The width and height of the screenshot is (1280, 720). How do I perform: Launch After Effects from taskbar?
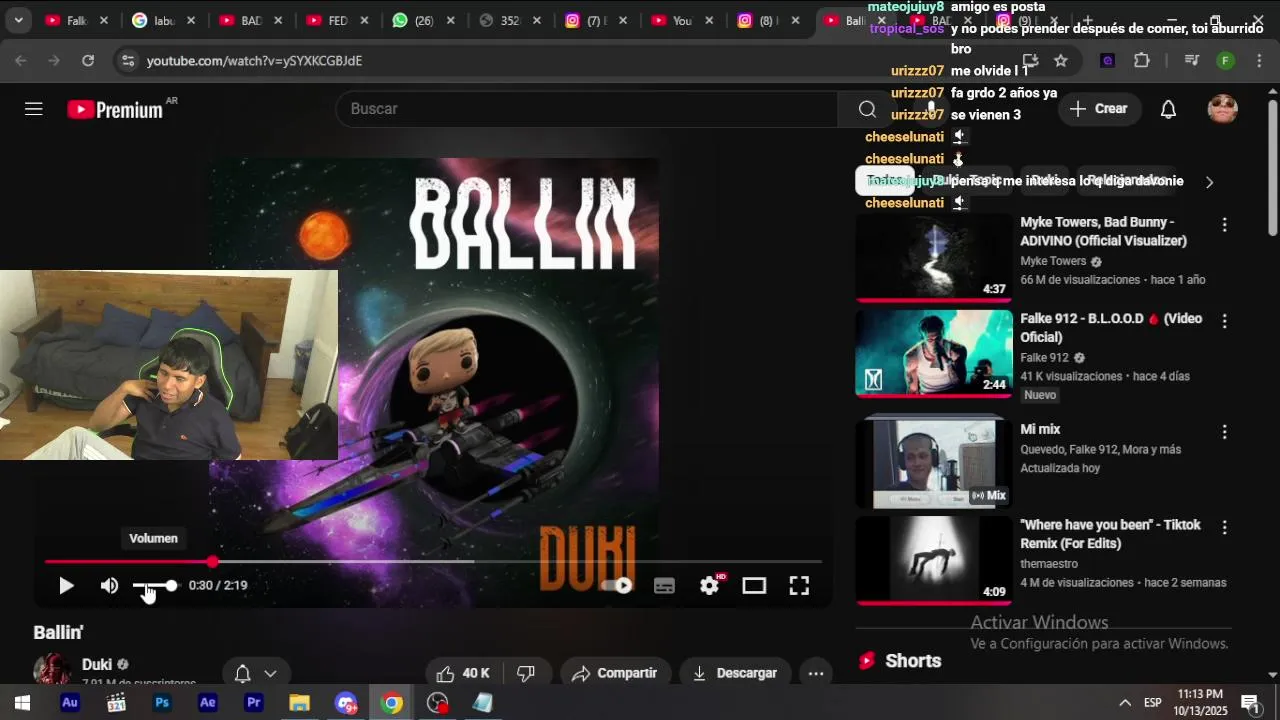click(x=208, y=703)
